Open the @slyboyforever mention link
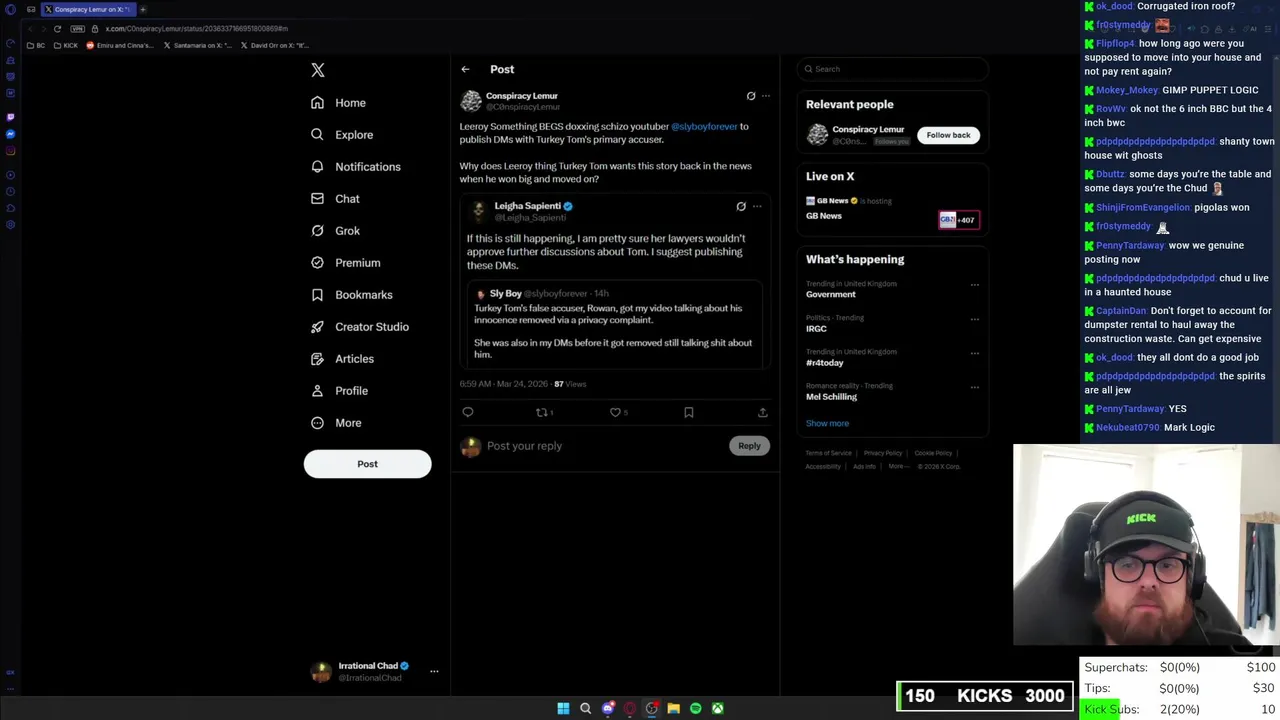1280x720 pixels. pos(704,127)
